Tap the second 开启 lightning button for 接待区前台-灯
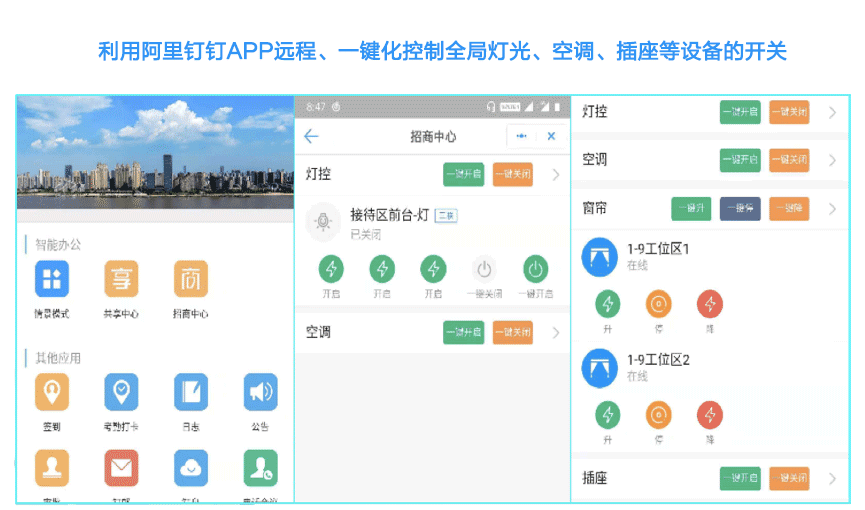The height and width of the screenshot is (510, 865). 382,269
